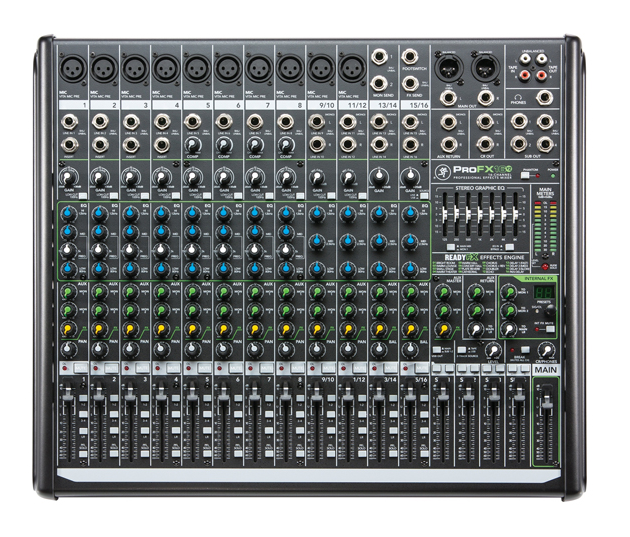The height and width of the screenshot is (537, 630).
Task: Click Internal FX To Mon 1 knob
Action: point(509,292)
